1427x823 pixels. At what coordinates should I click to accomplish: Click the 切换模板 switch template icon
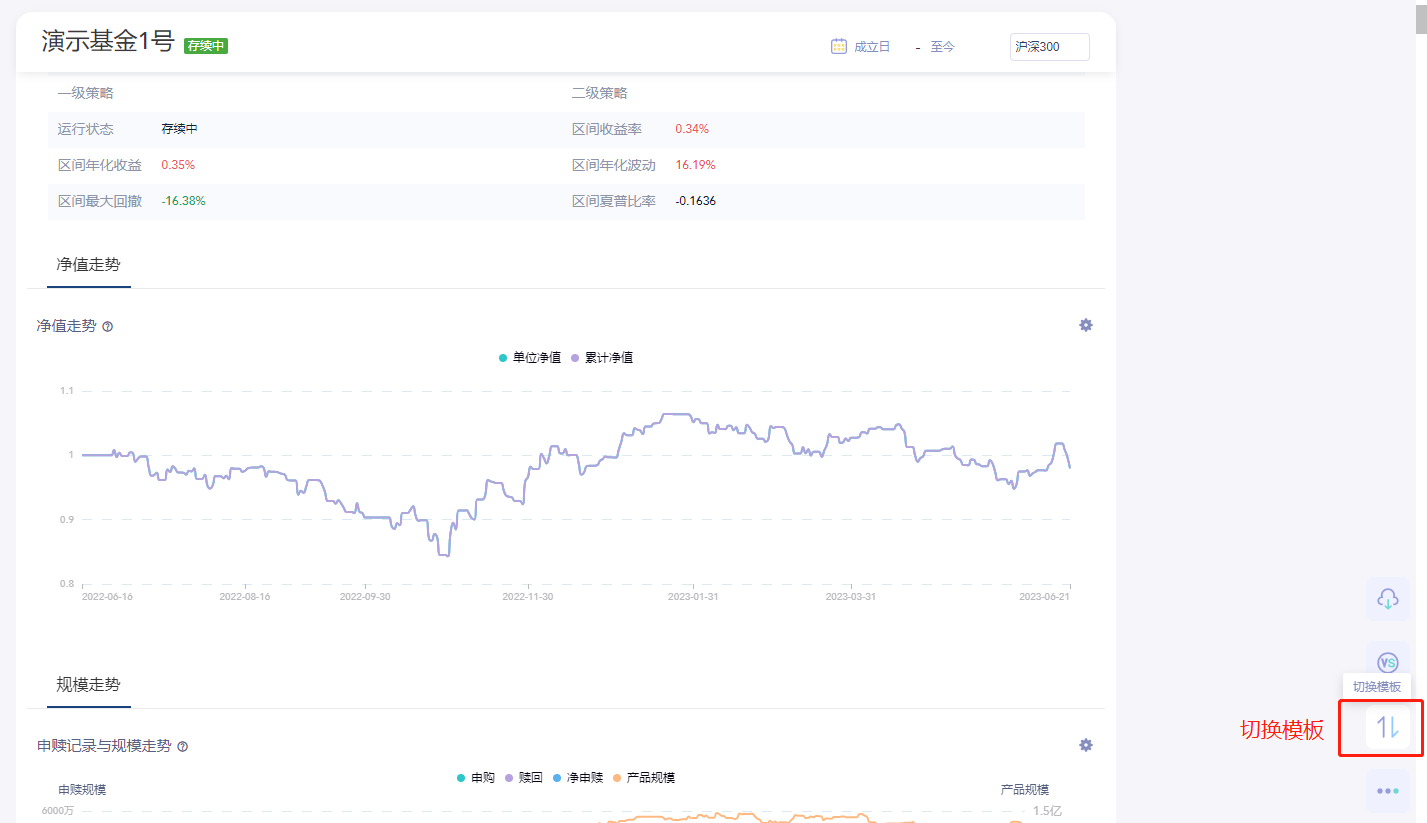[x=1387, y=728]
